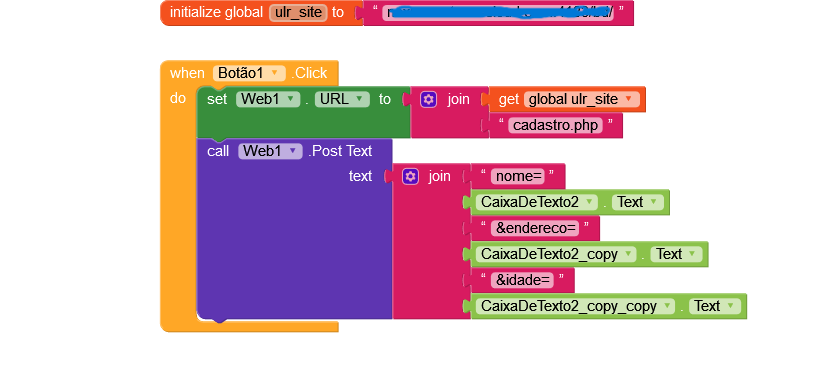
Task: Open the URL property dropdown
Action: coord(342,100)
